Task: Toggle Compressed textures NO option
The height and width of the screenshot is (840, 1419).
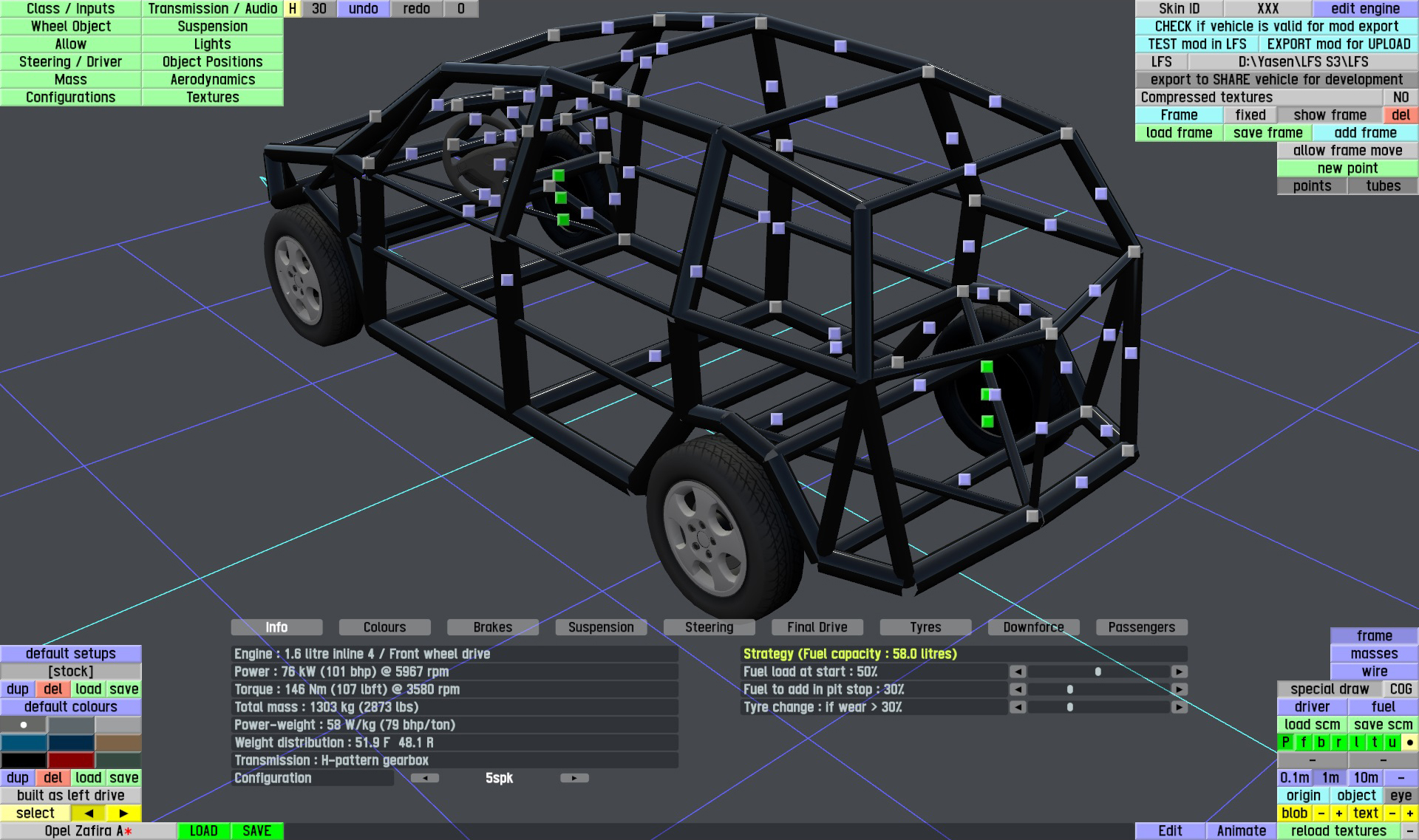Action: click(x=1400, y=98)
